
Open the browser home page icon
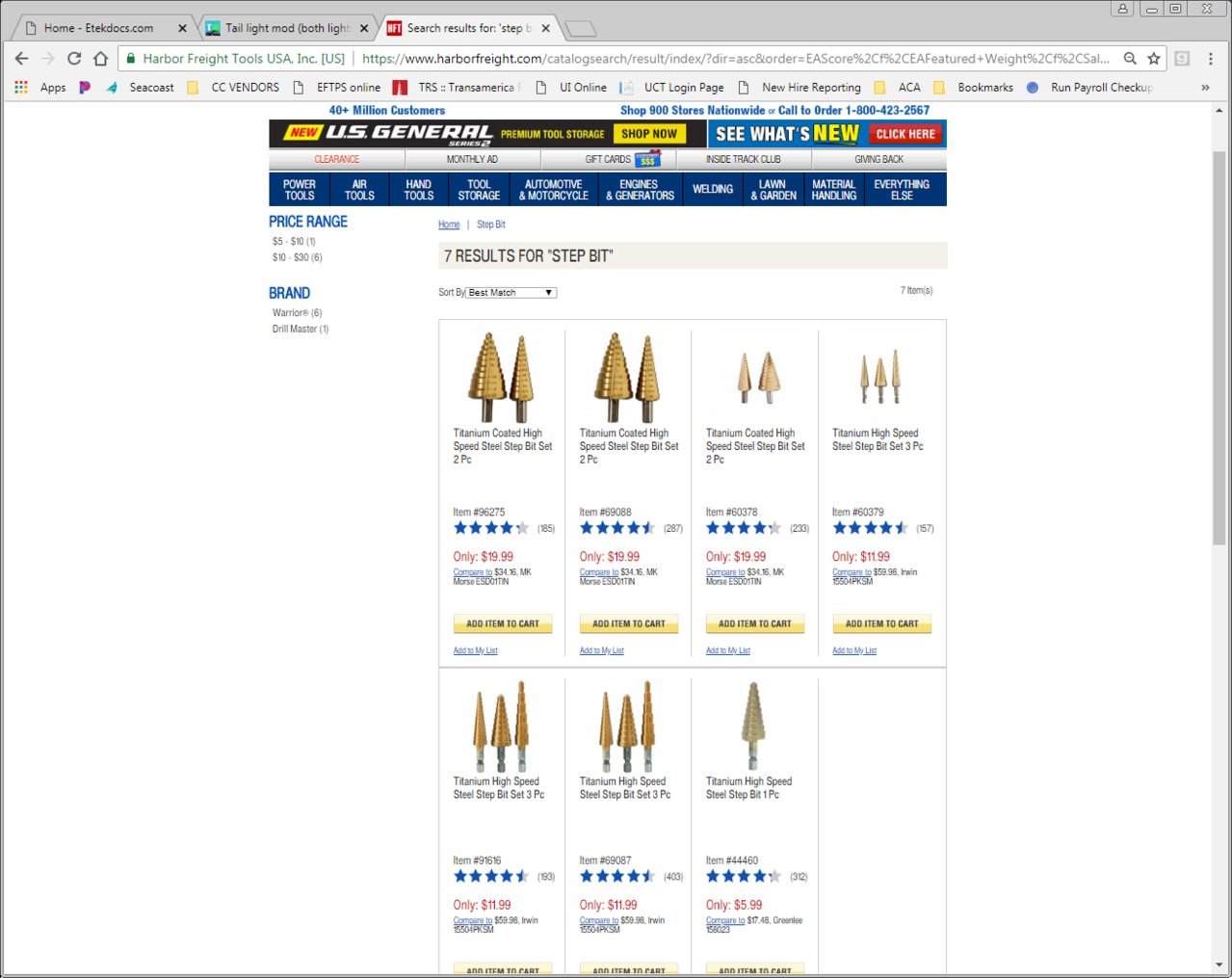tap(100, 58)
